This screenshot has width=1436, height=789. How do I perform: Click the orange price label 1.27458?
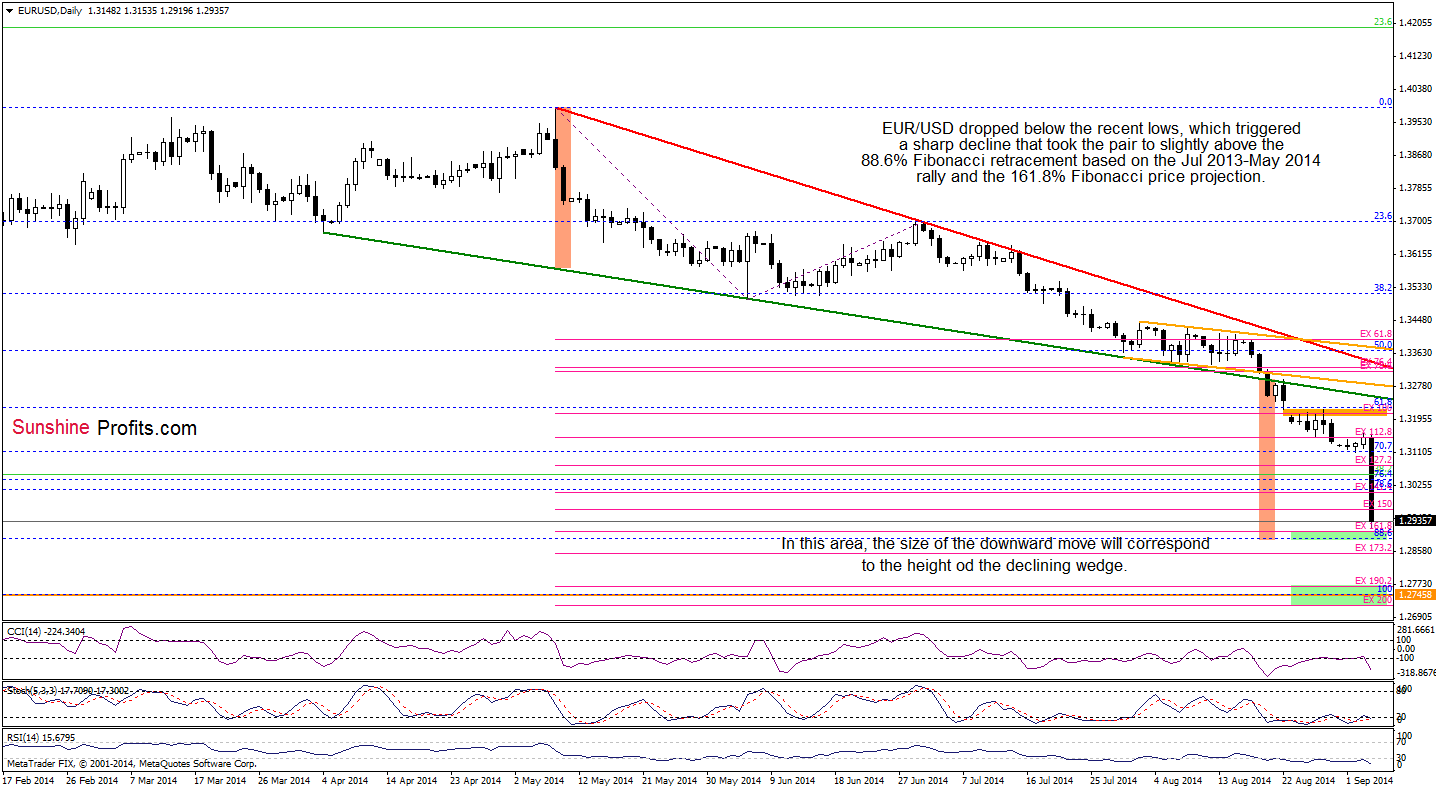[x=1416, y=594]
